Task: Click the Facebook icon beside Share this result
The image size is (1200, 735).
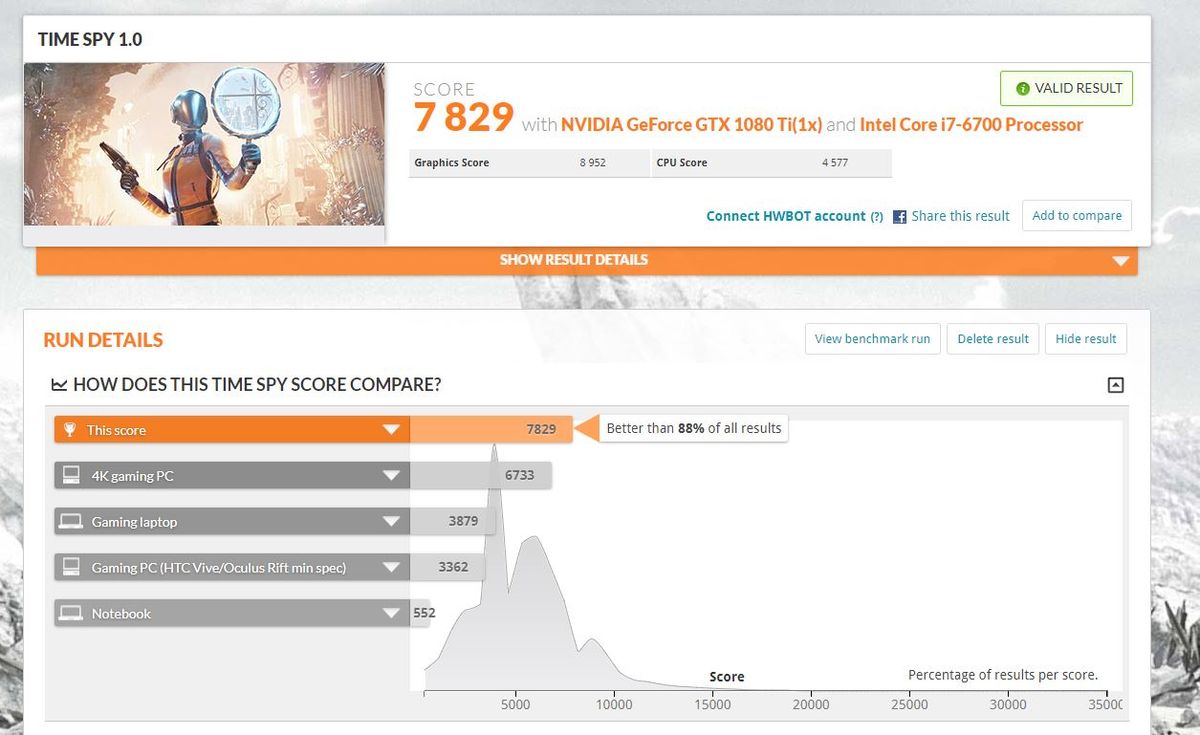Action: tap(899, 216)
